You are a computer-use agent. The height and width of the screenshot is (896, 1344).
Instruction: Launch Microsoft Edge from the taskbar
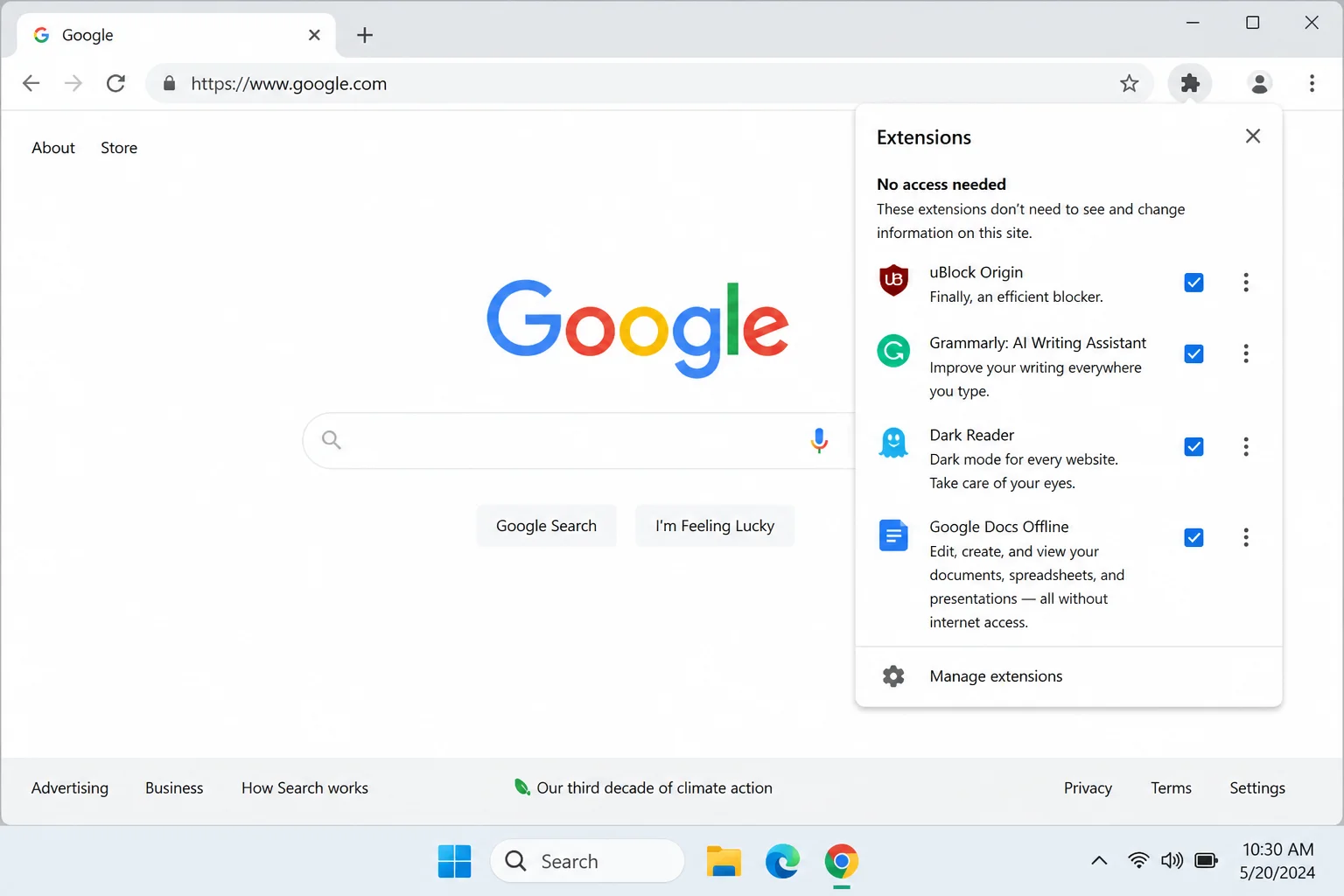click(782, 861)
